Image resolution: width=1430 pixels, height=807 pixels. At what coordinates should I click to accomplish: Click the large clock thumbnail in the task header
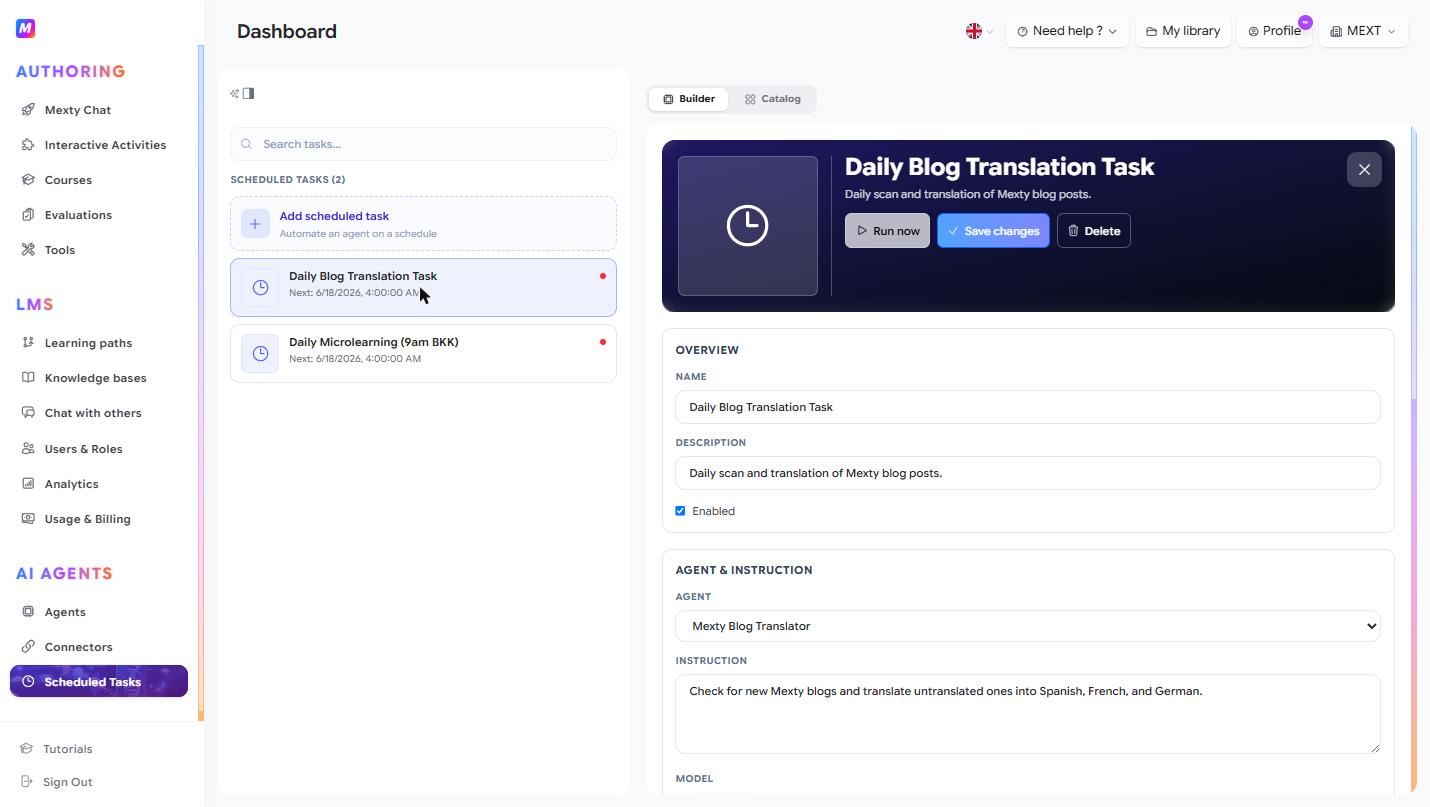(748, 226)
